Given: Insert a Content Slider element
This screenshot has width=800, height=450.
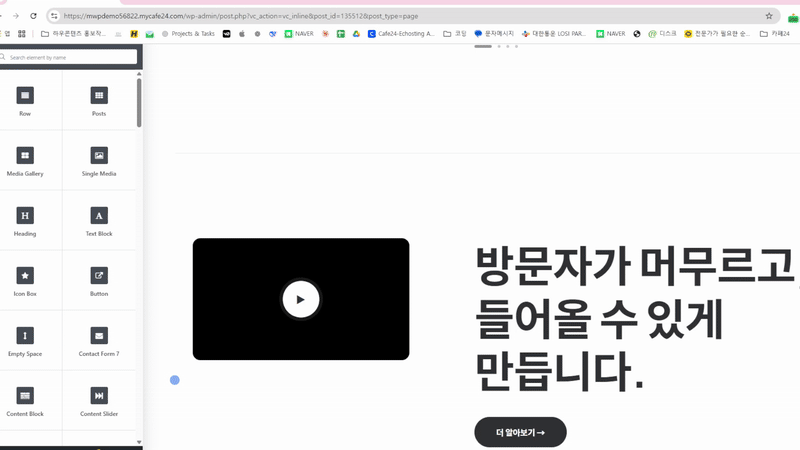Looking at the screenshot, I should pos(99,395).
